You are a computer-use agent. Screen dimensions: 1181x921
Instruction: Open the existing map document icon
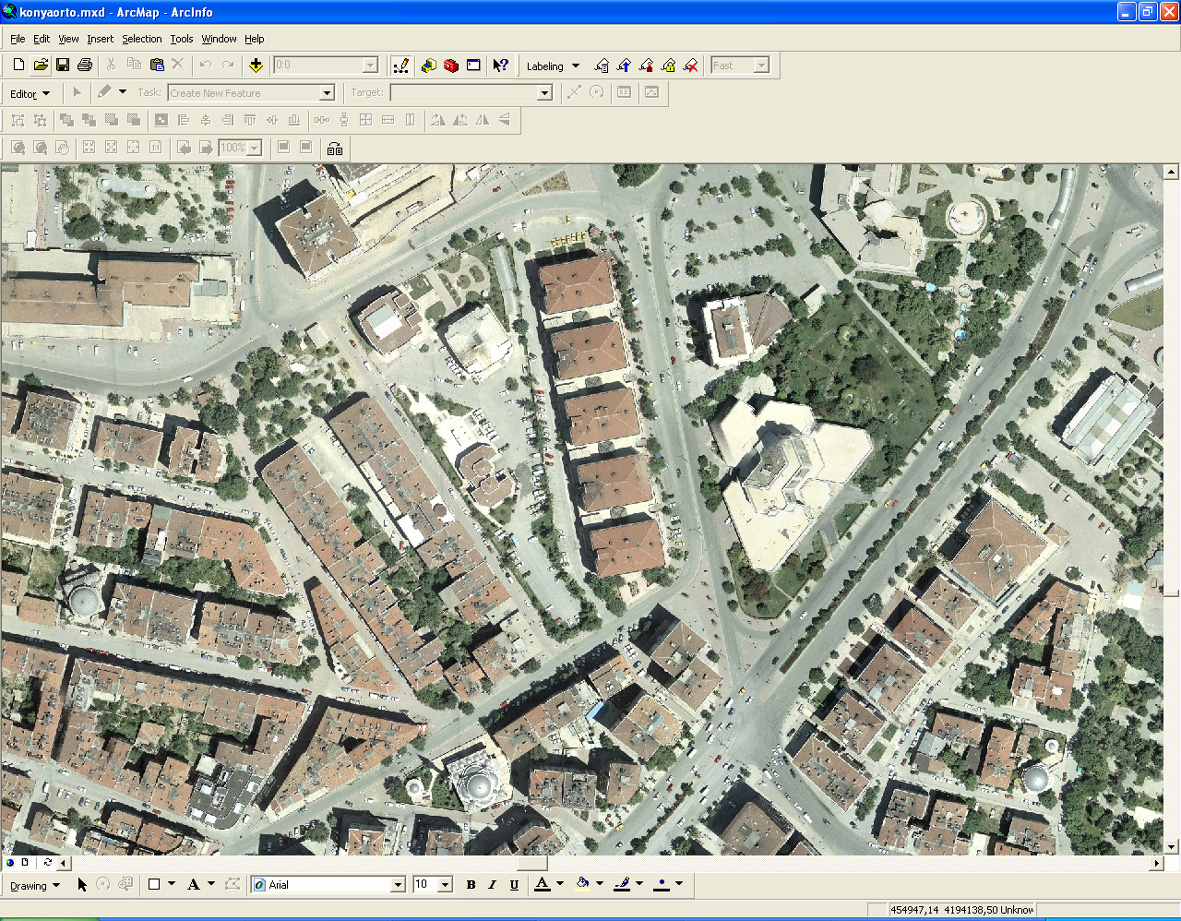coord(41,65)
